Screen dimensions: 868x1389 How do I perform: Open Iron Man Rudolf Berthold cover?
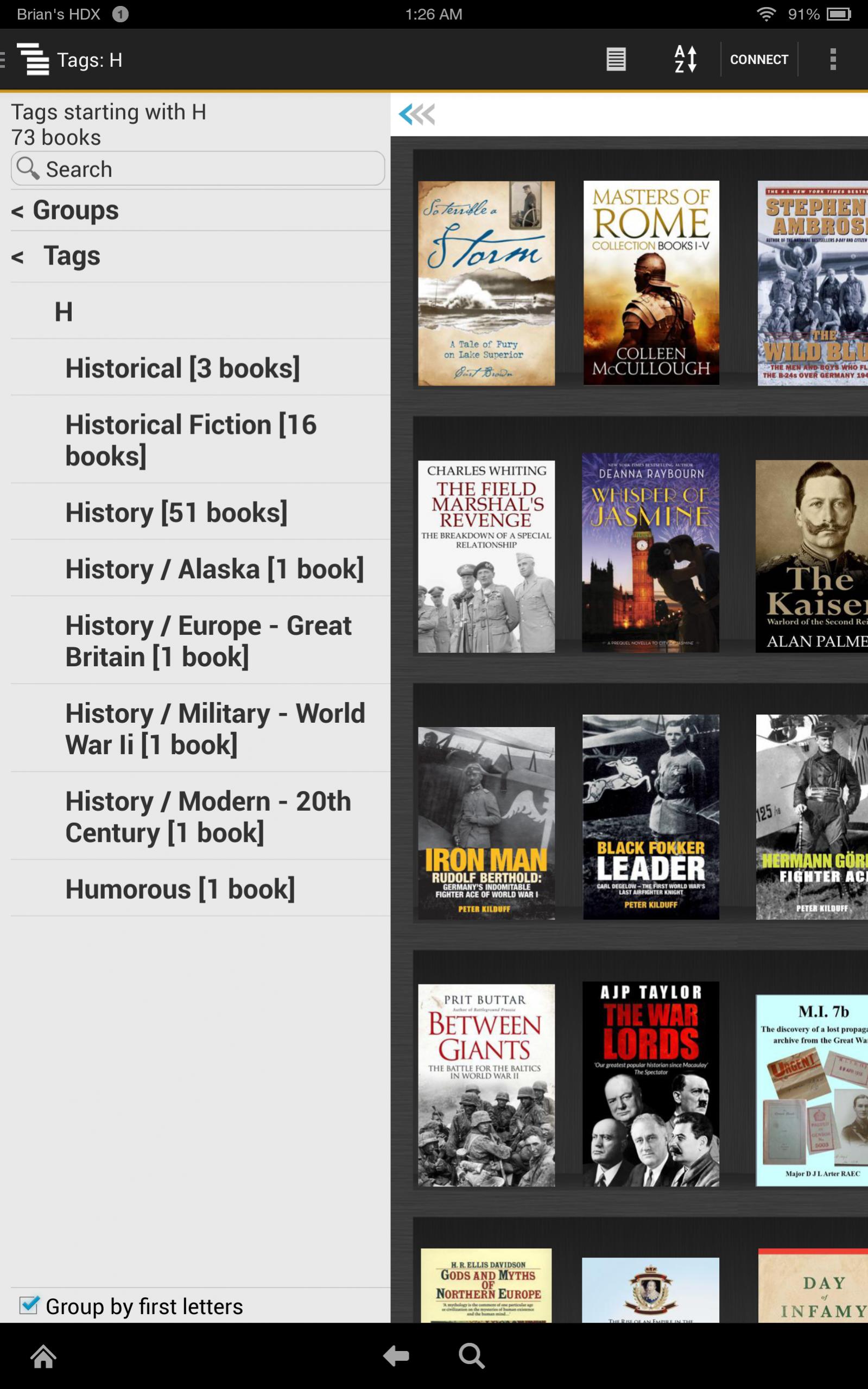[x=486, y=823]
